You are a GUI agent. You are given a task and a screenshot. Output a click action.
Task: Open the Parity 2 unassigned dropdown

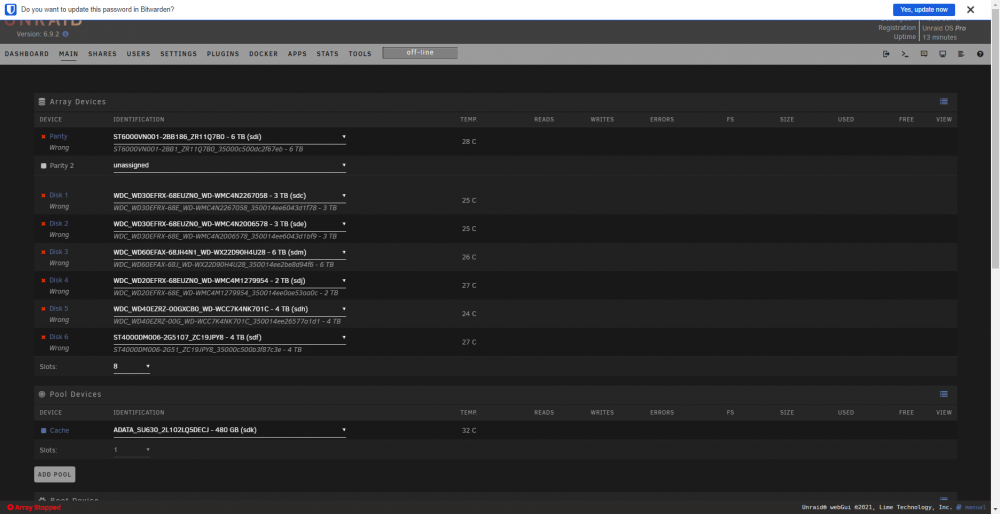(230, 166)
